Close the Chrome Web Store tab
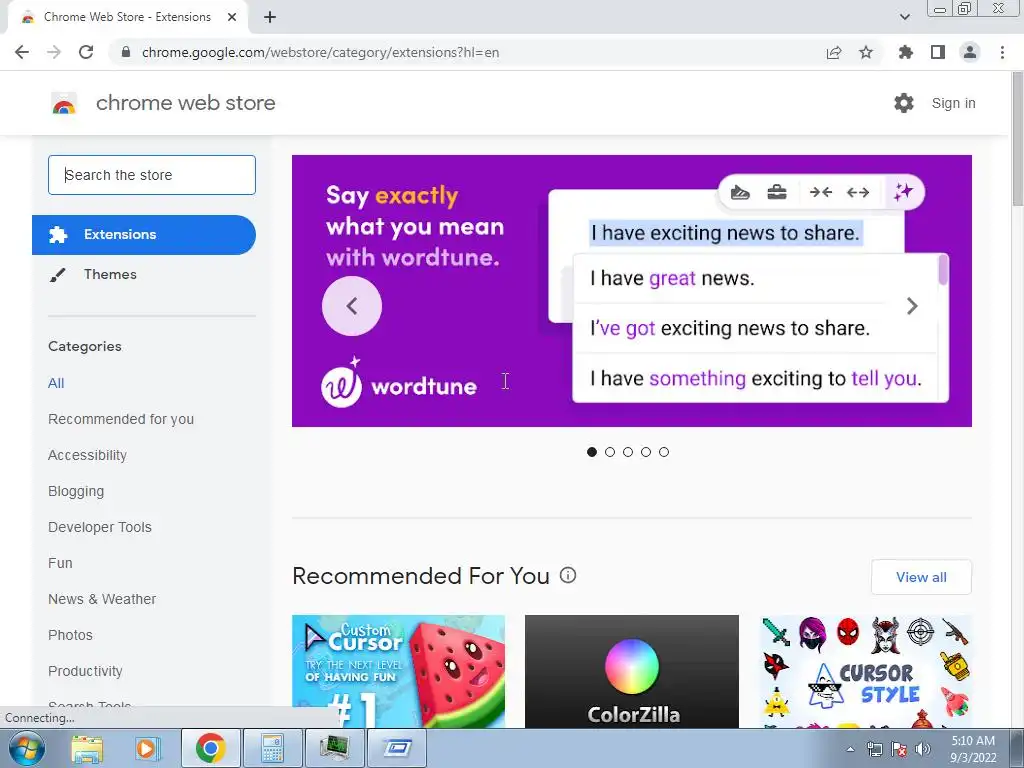The width and height of the screenshot is (1024, 768). coord(232,17)
